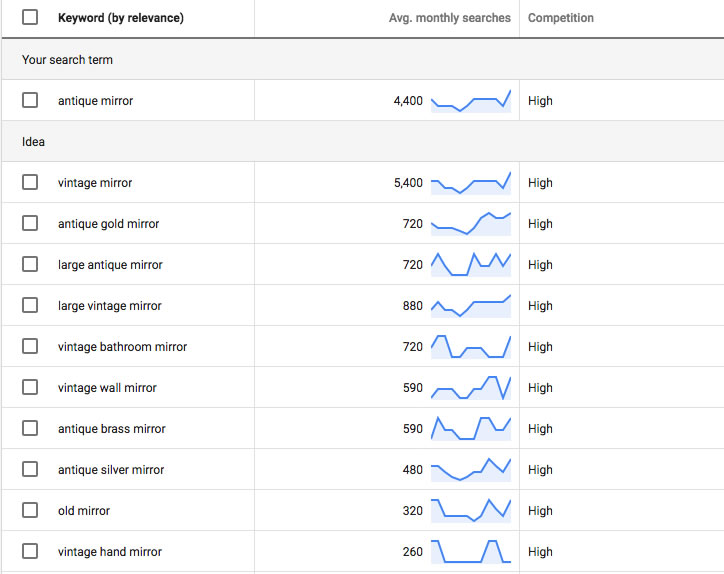Click the 880 monthly searches value

[413, 306]
